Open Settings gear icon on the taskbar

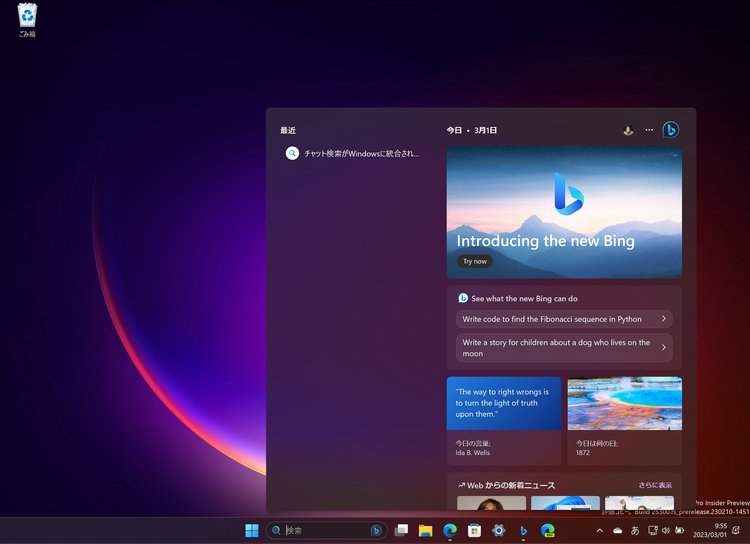click(498, 530)
